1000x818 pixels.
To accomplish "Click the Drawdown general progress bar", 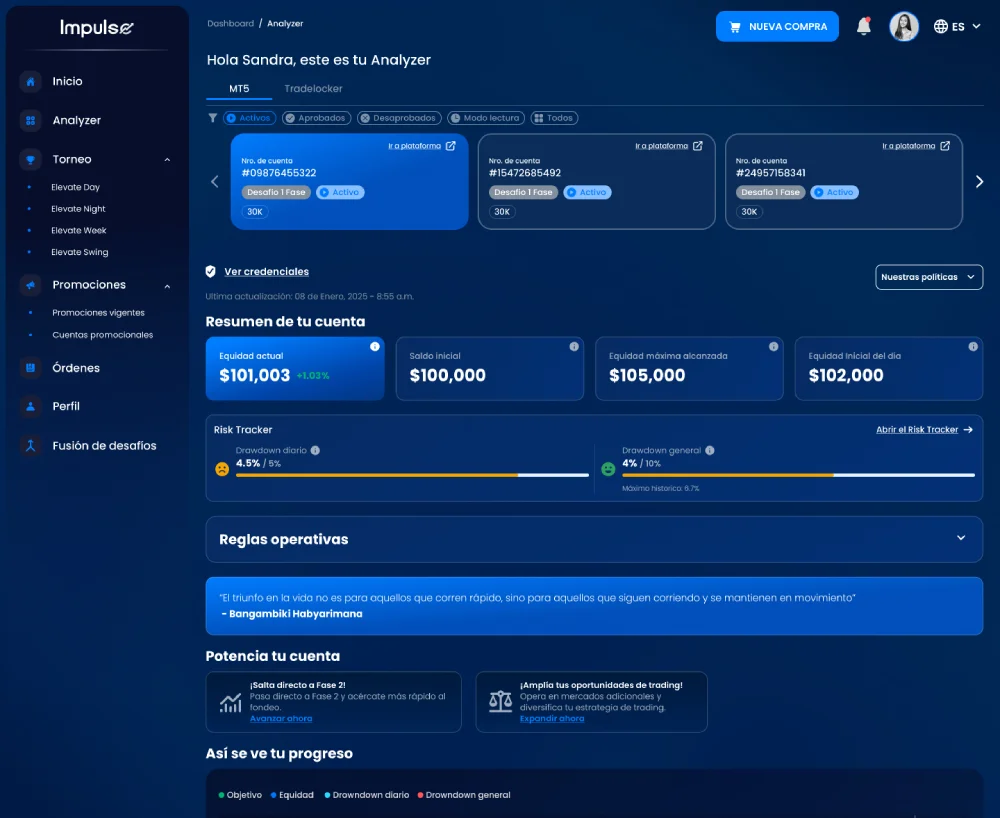I will tap(798, 475).
